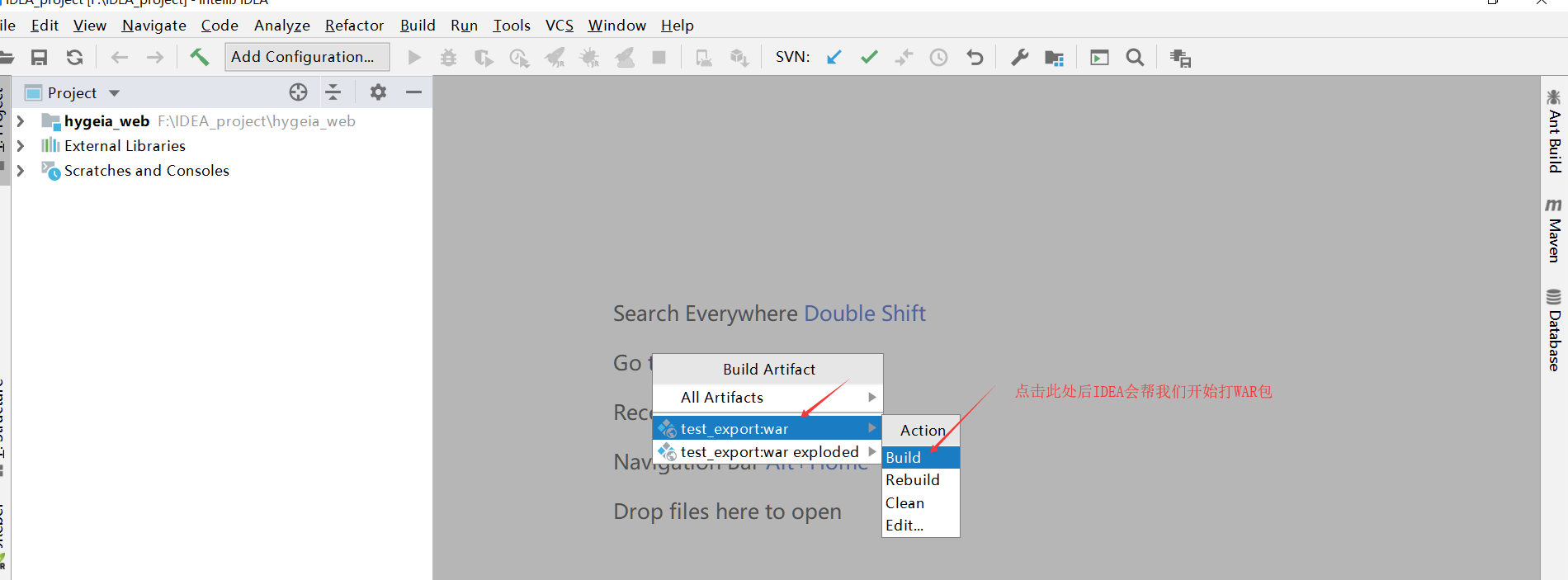Open Project panel gear settings
The width and height of the screenshot is (1568, 580).
click(378, 92)
